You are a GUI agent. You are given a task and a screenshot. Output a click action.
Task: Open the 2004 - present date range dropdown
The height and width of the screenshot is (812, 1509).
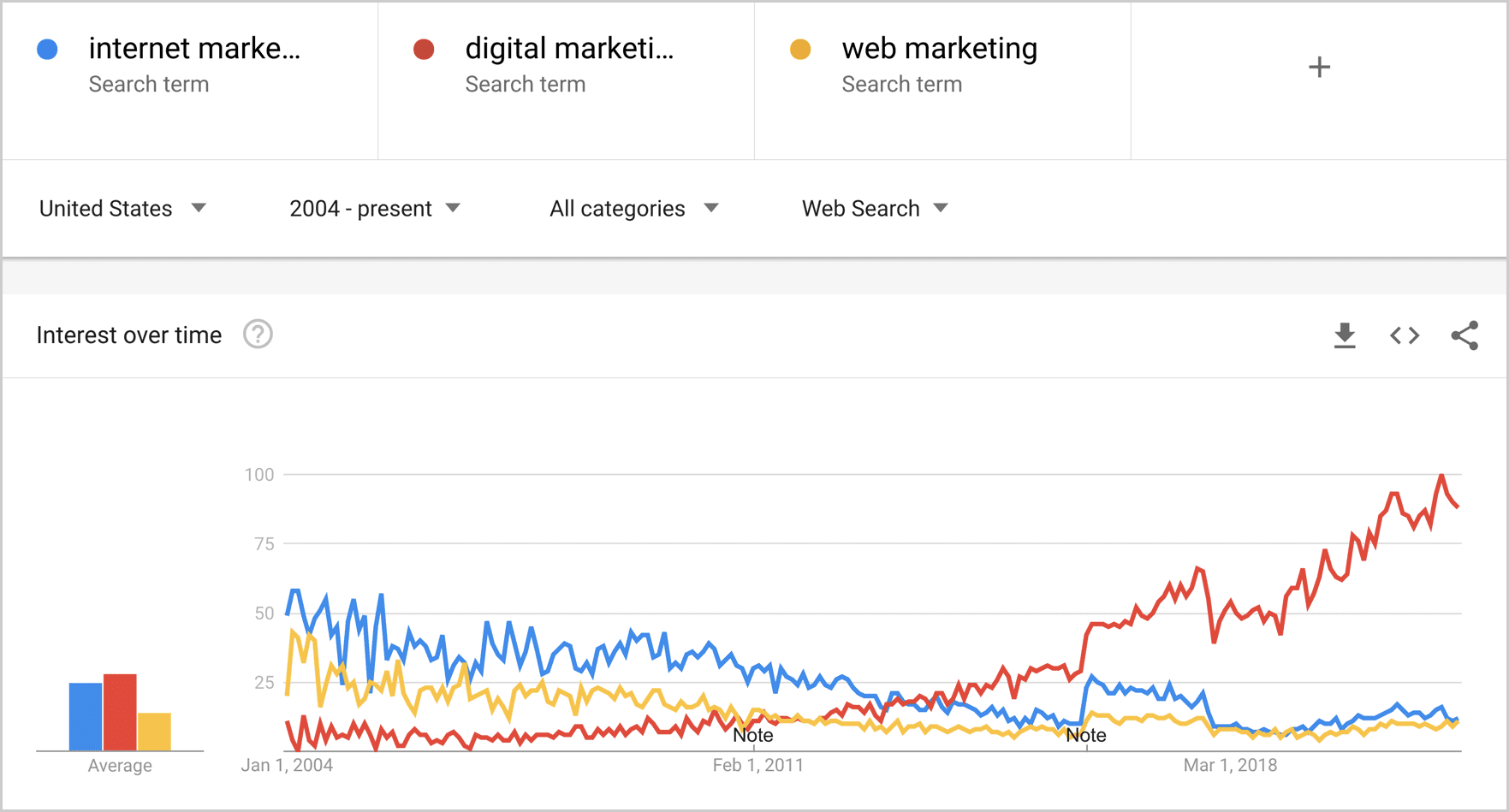pos(375,209)
